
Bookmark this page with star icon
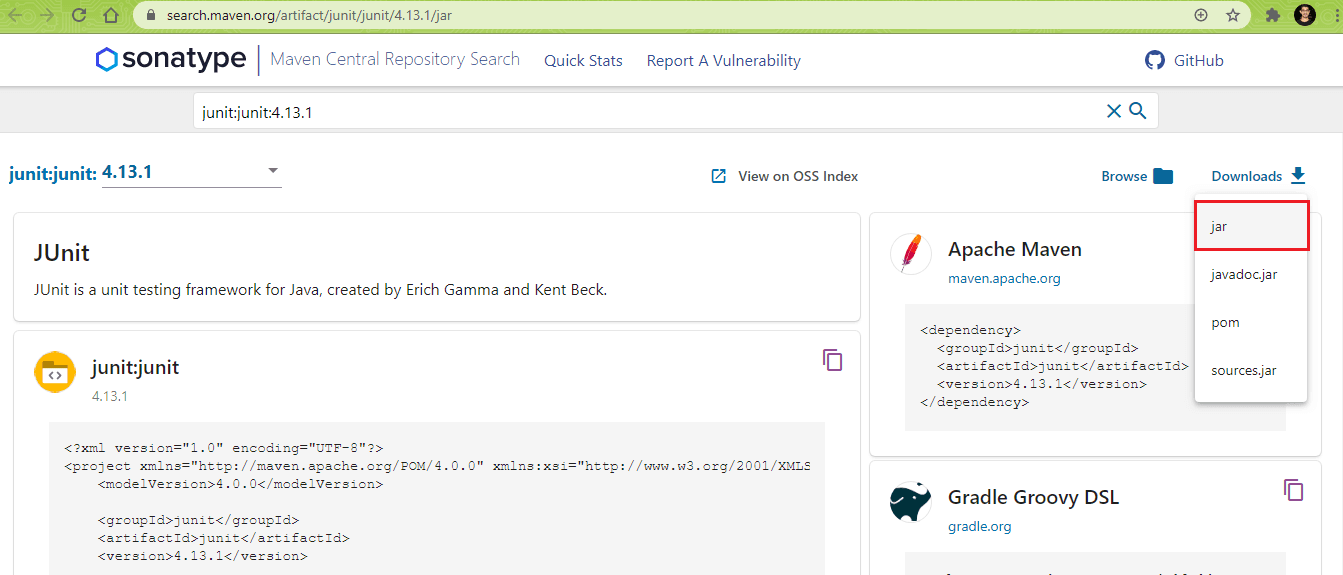1233,15
